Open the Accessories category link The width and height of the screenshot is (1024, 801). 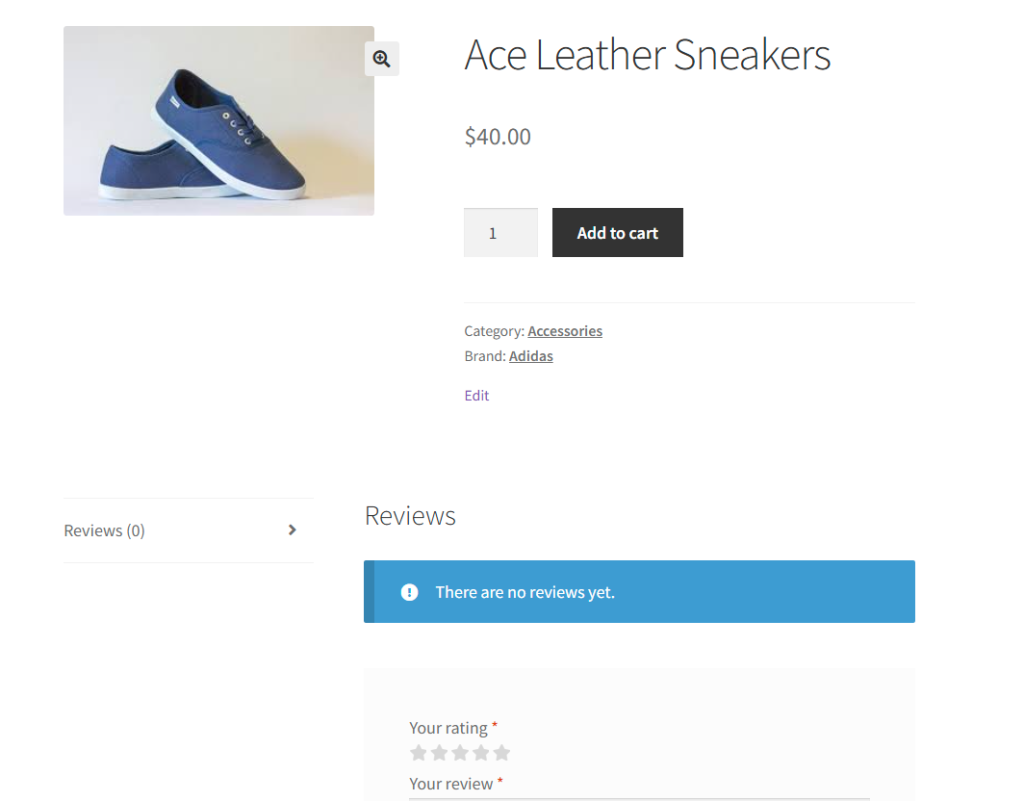(x=564, y=331)
